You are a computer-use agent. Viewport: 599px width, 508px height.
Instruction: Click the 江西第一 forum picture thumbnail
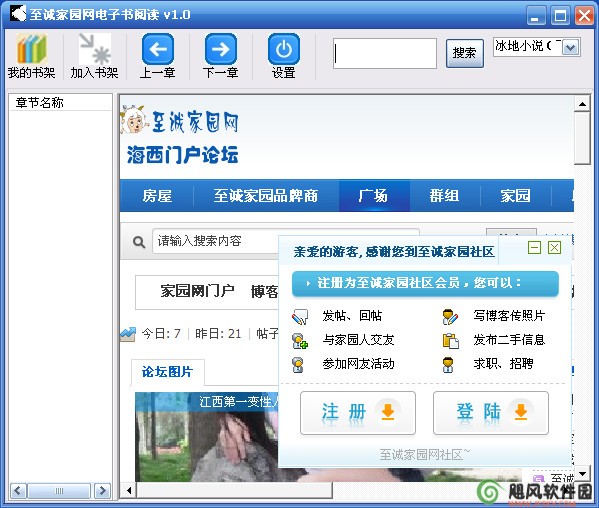point(207,437)
